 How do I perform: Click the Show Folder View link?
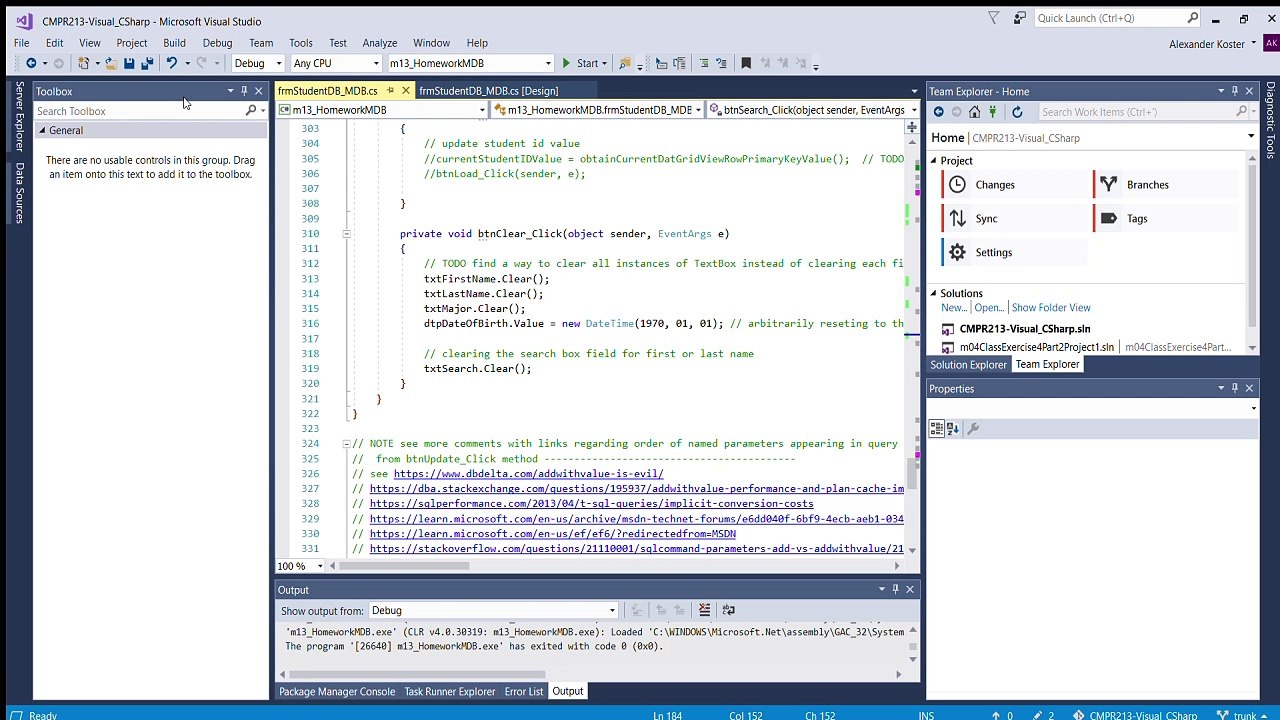(1050, 308)
